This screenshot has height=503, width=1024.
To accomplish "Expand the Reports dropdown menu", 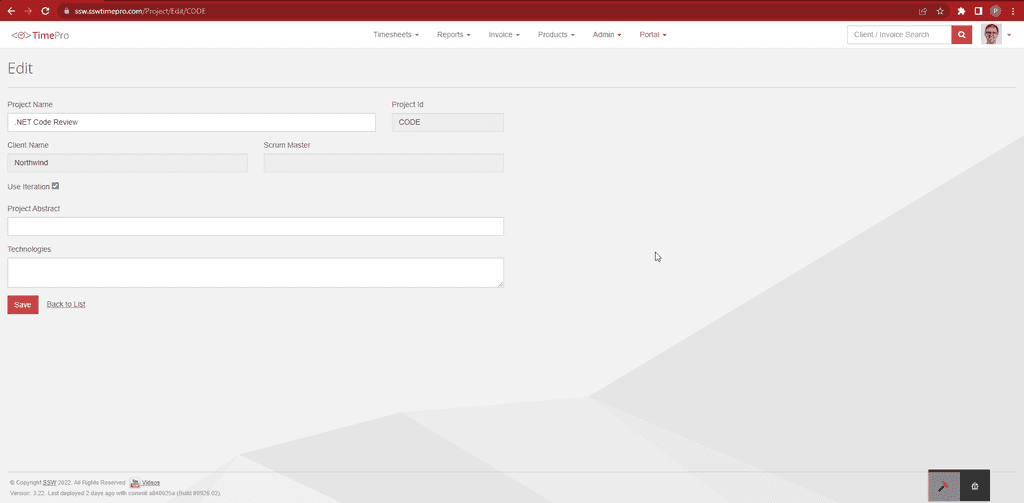I will (453, 35).
